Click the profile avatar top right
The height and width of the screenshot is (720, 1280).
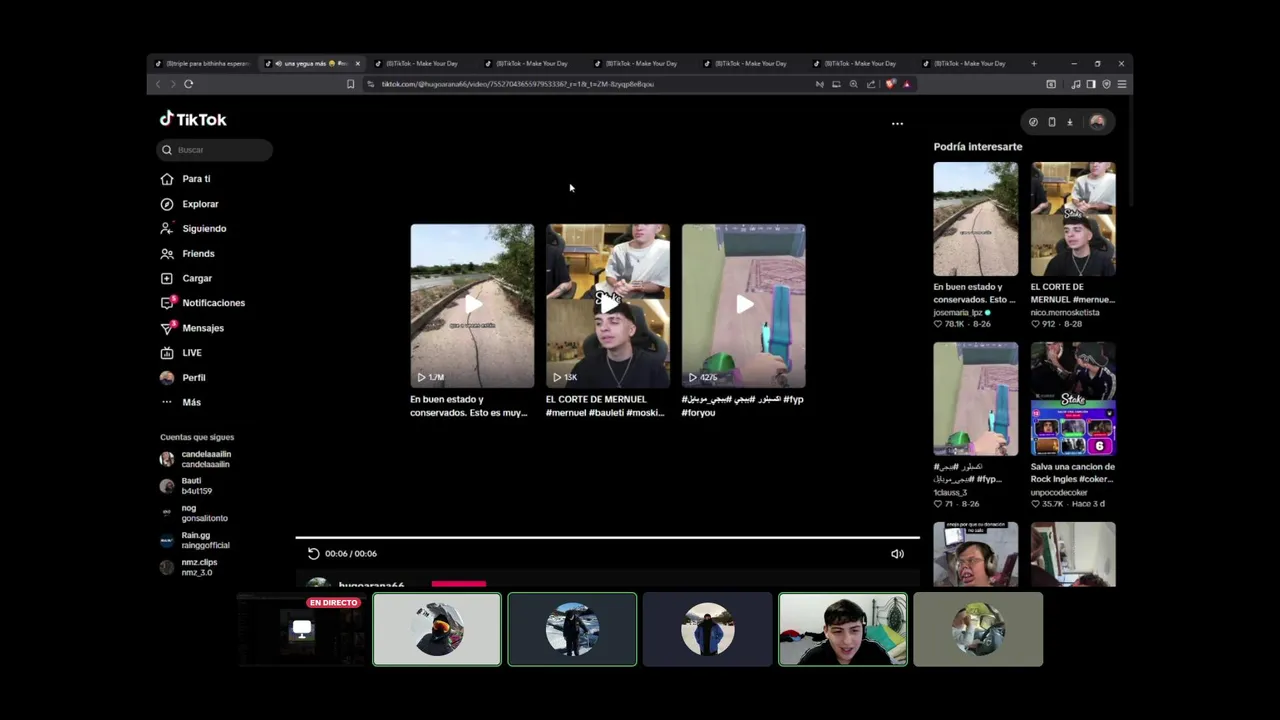[1097, 122]
